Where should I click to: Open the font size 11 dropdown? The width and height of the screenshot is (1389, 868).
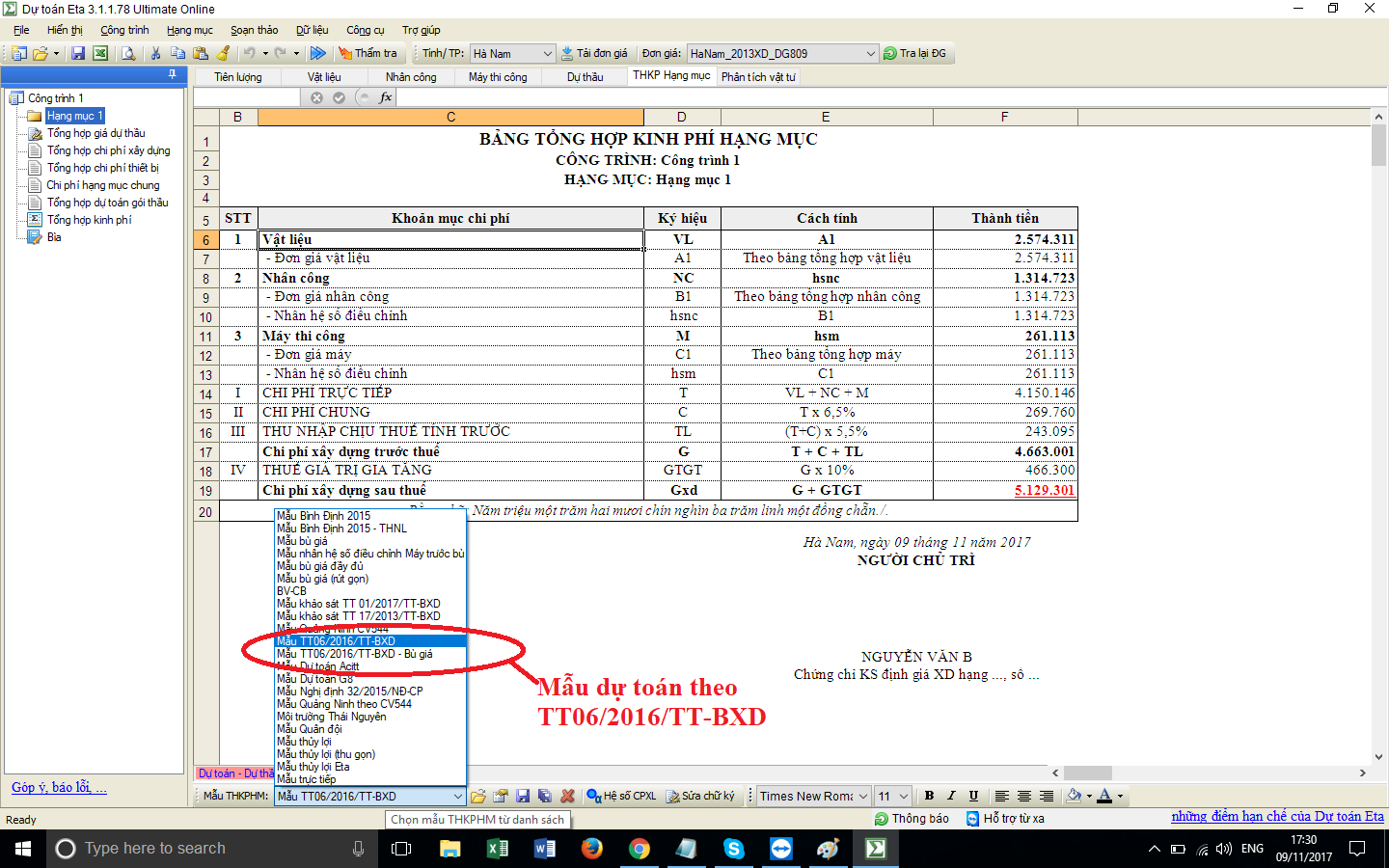point(903,796)
